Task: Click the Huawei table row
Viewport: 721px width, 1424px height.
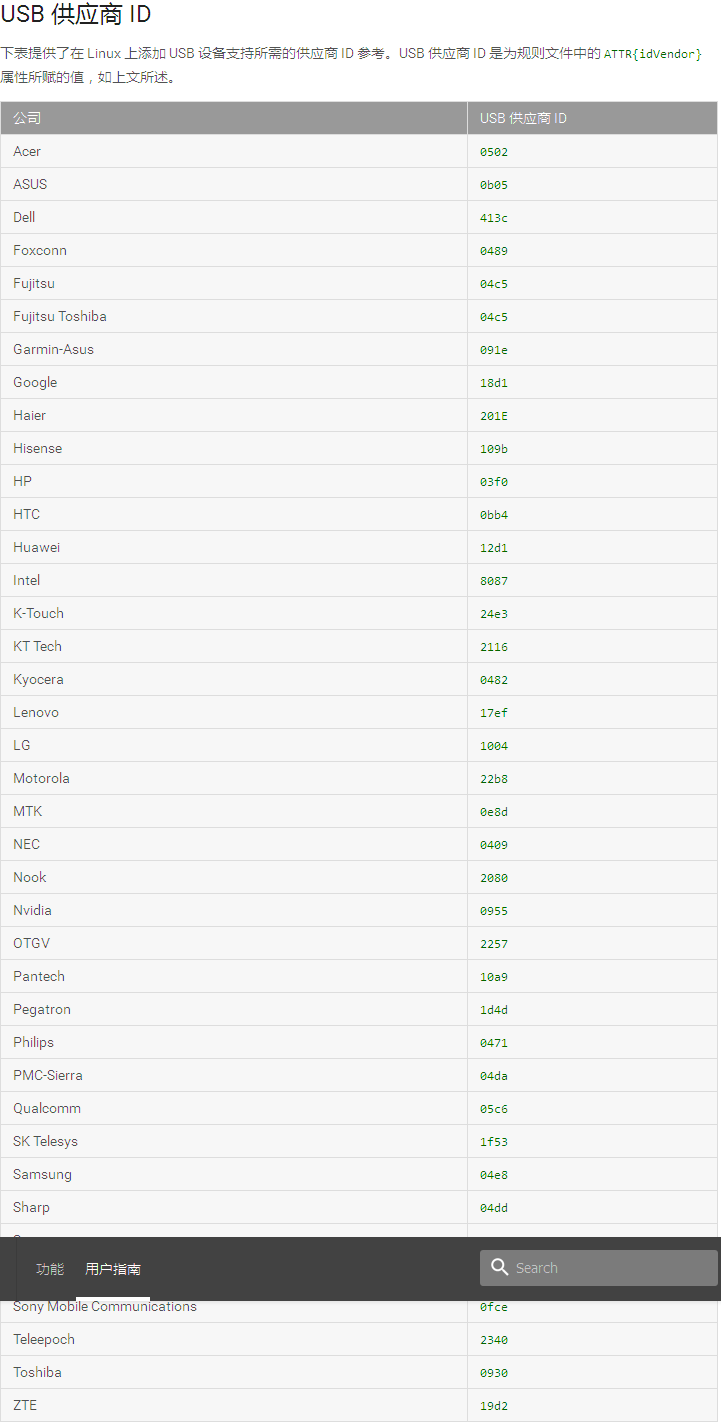Action: coord(359,547)
